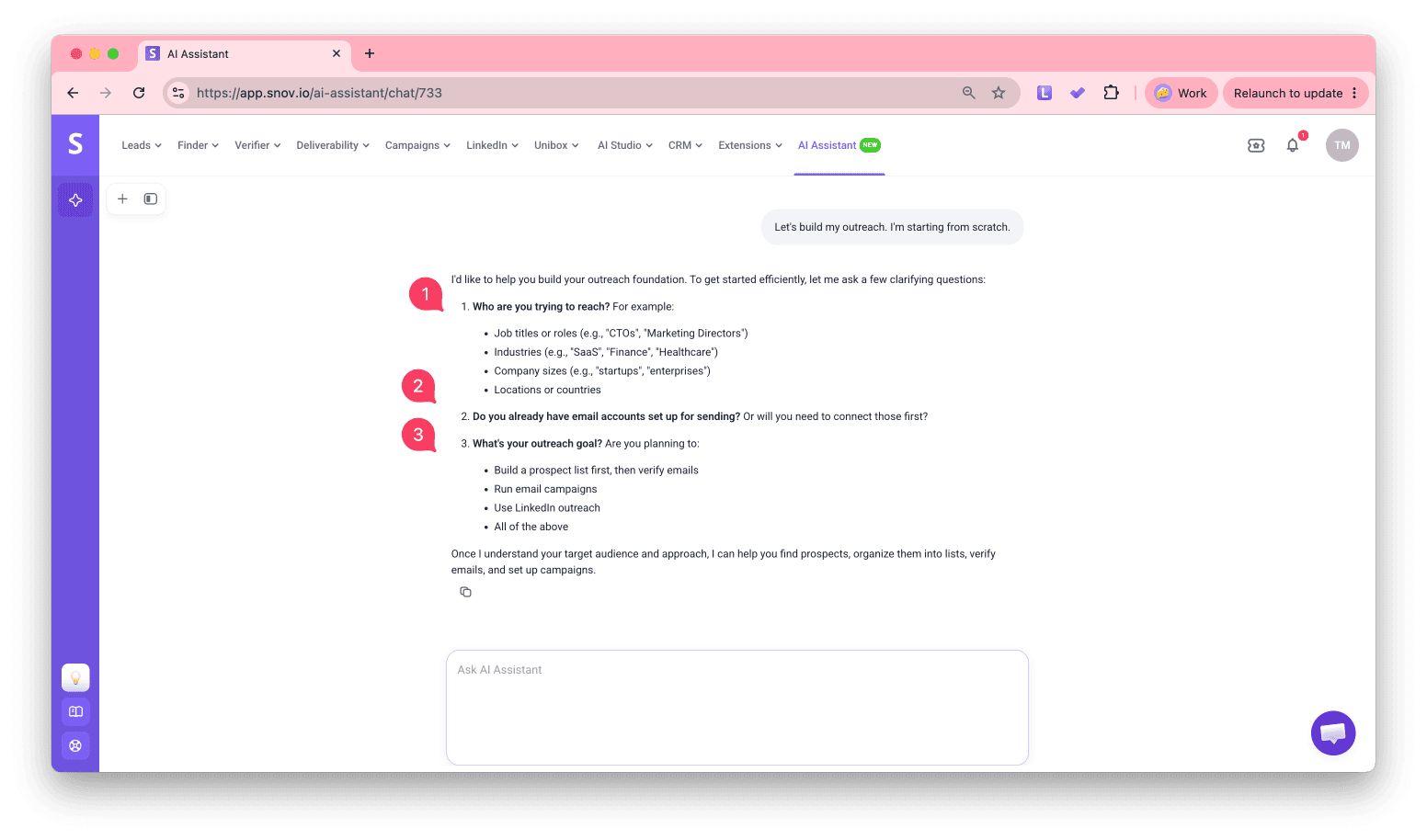The image size is (1427, 840).
Task: Open the book knowledge base icon
Action: (75, 711)
